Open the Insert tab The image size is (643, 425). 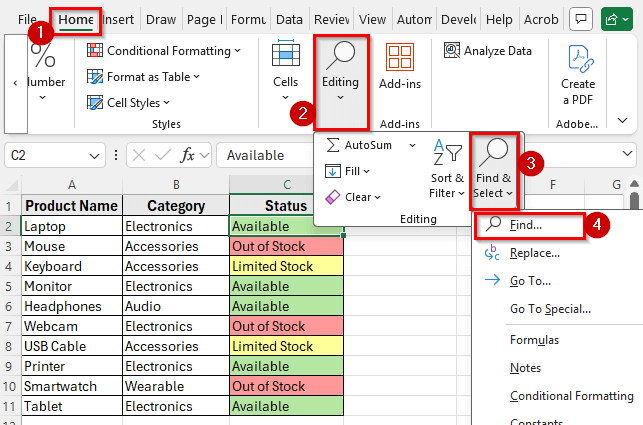118,19
